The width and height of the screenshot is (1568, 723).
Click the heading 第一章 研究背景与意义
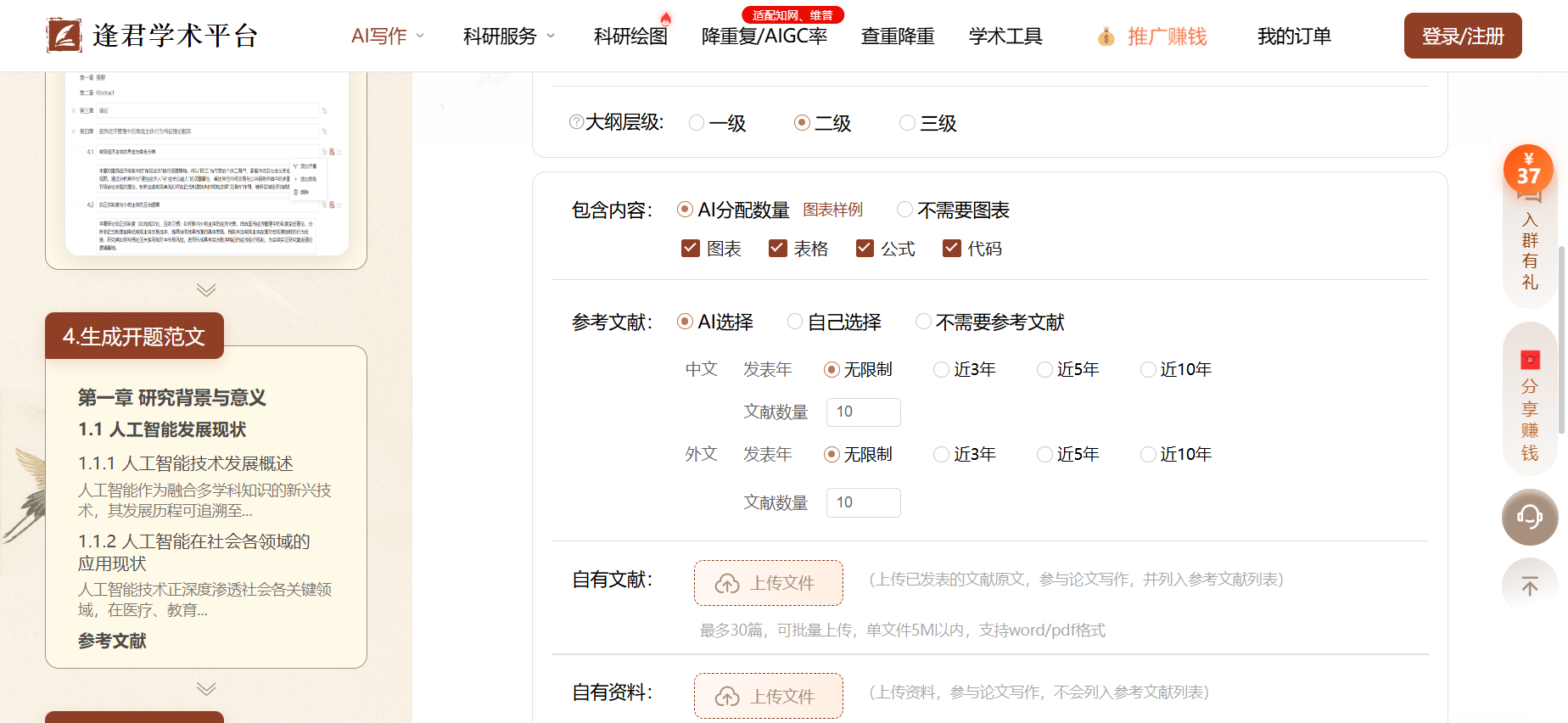172,397
